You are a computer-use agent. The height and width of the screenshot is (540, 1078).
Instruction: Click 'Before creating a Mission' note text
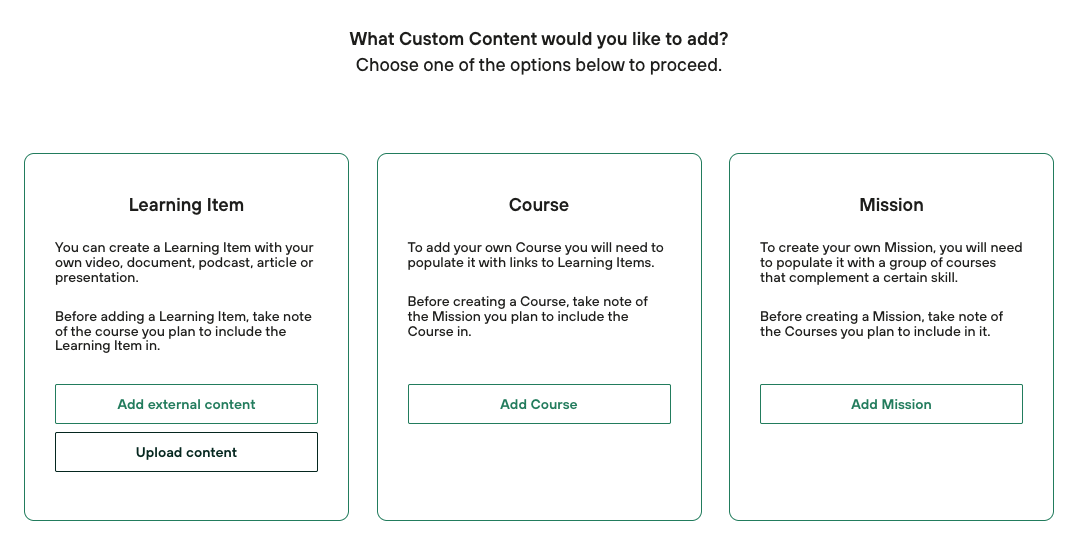pos(881,324)
